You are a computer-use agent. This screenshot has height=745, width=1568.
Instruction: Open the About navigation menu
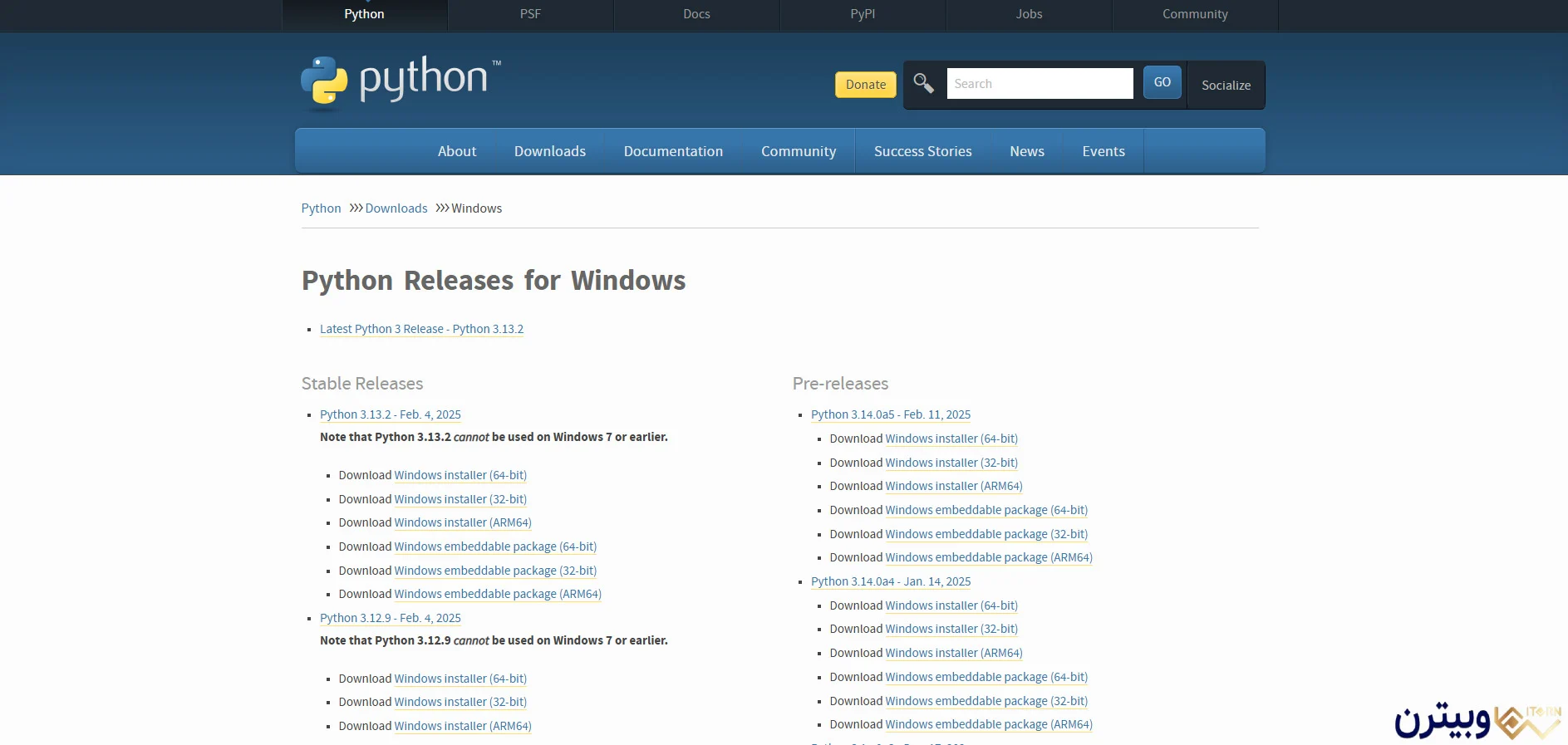point(457,151)
